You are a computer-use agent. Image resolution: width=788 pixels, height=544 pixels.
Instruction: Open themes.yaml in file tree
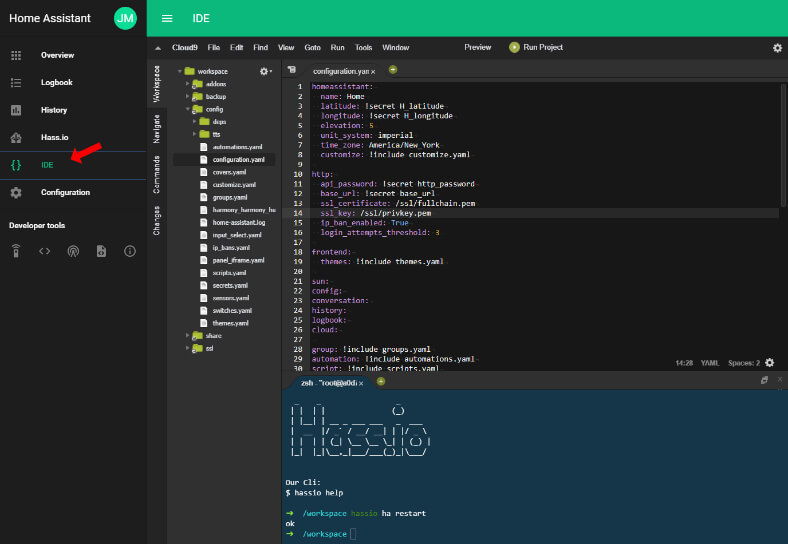tap(230, 323)
